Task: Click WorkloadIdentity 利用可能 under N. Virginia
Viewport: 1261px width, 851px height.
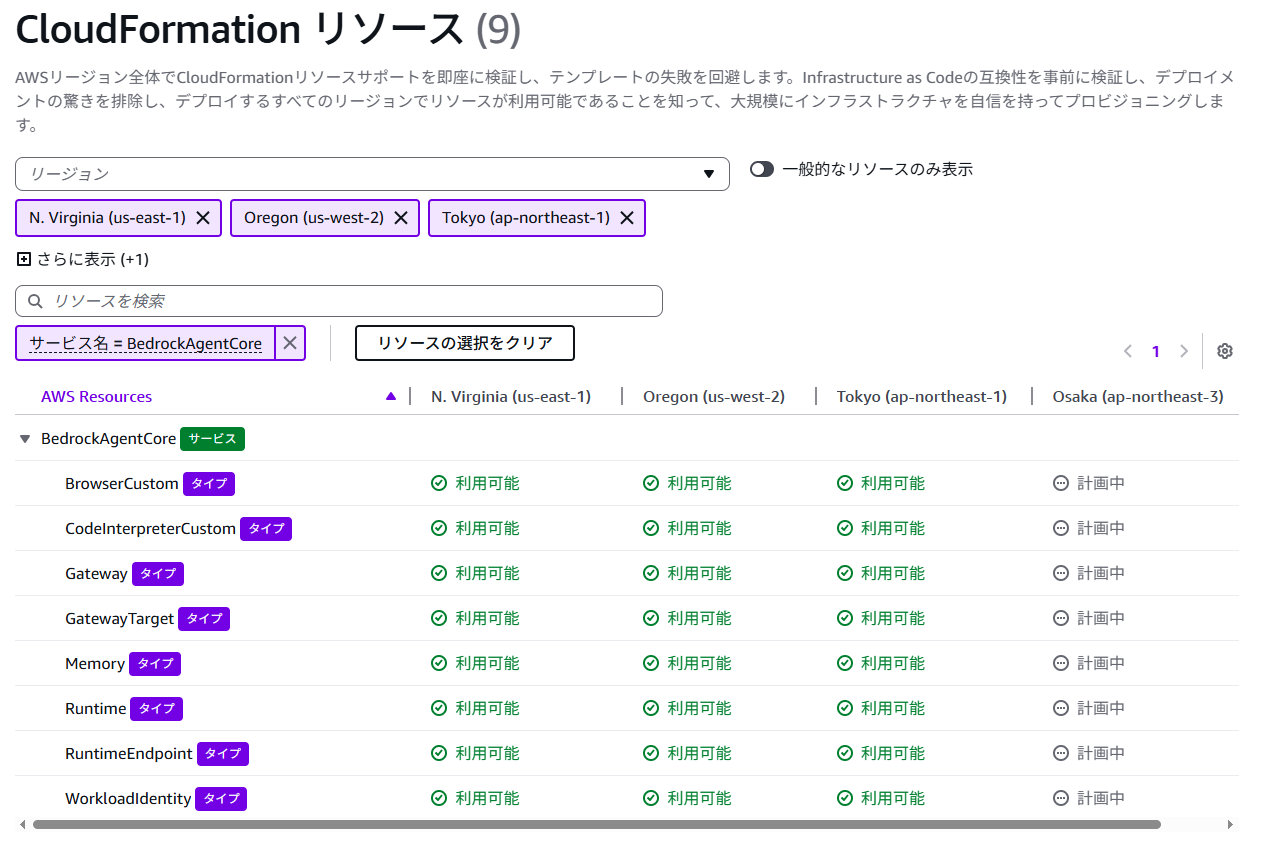Action: pyautogui.click(x=475, y=798)
